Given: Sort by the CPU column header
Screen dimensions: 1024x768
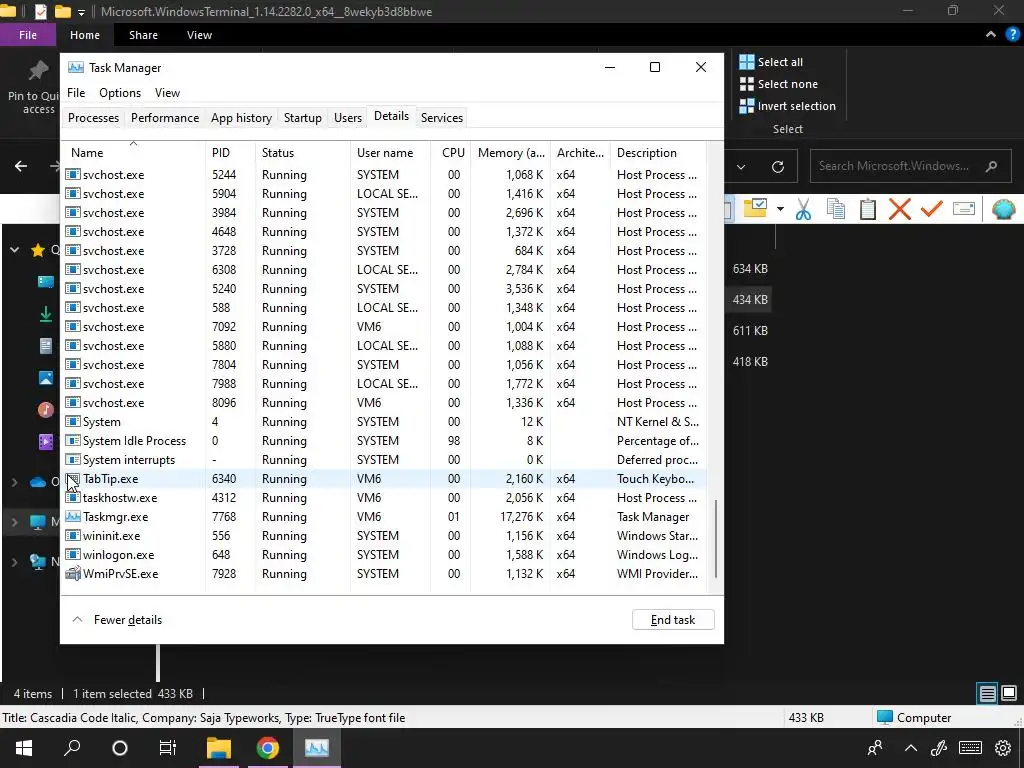Looking at the screenshot, I should coord(451,152).
